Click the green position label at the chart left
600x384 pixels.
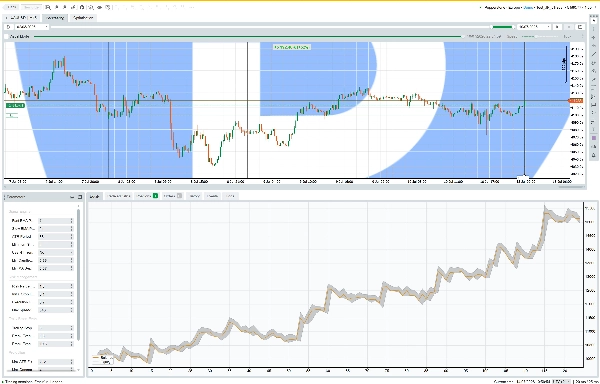15,105
